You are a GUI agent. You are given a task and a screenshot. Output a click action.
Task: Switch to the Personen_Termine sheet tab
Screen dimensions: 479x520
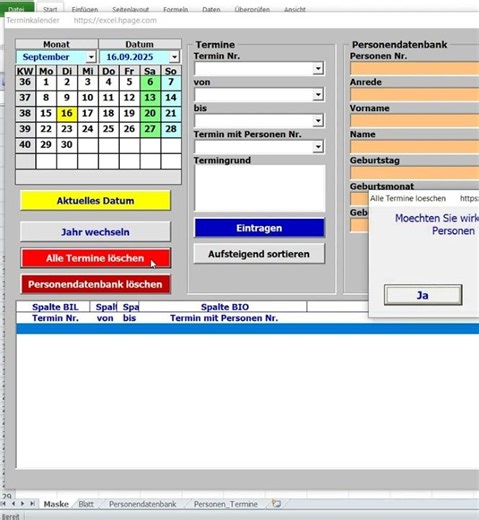226,504
